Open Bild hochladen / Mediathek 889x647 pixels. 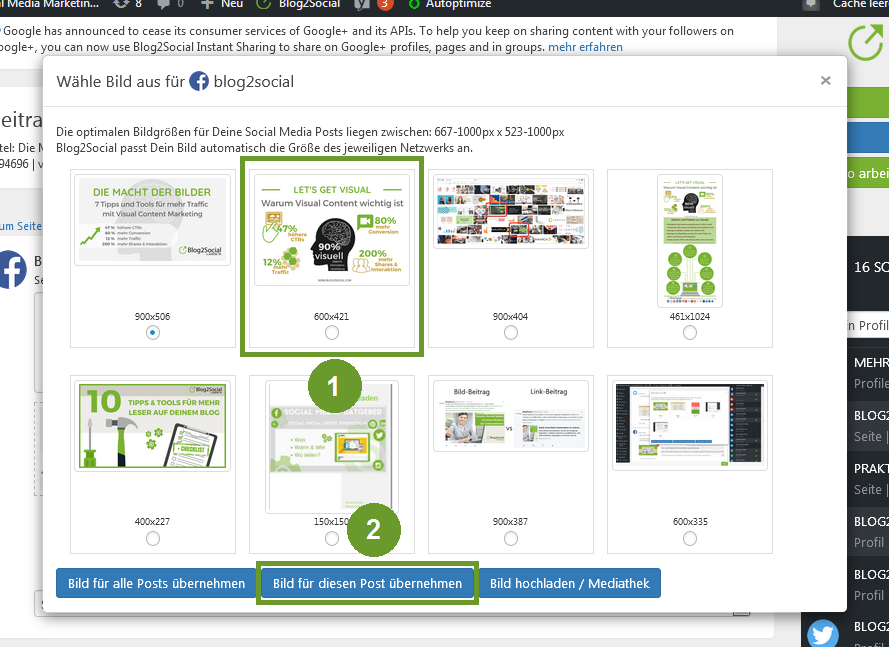click(570, 583)
